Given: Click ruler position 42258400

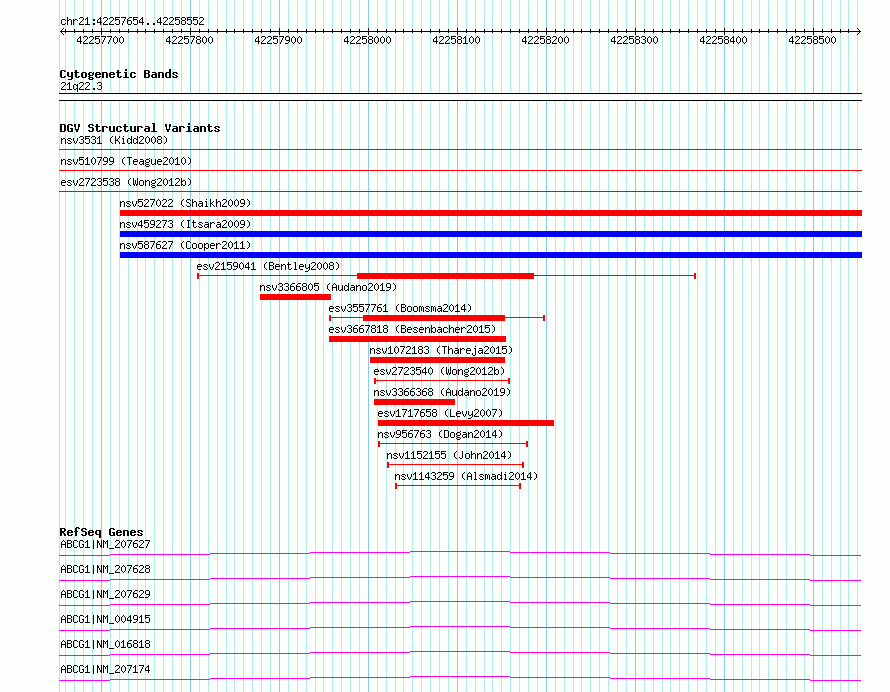Looking at the screenshot, I should [x=724, y=40].
